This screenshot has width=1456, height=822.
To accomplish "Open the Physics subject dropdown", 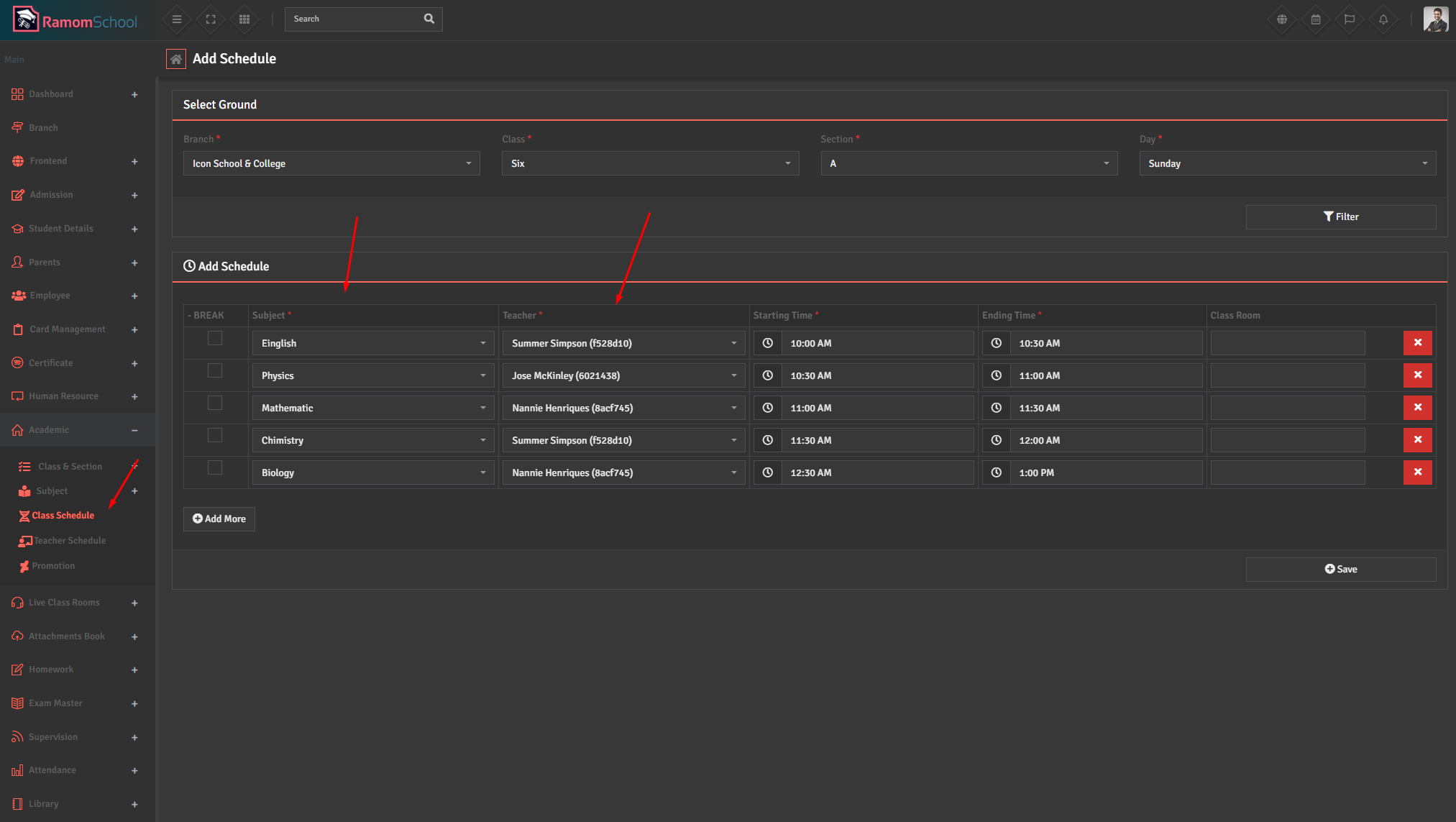I will pyautogui.click(x=372, y=375).
